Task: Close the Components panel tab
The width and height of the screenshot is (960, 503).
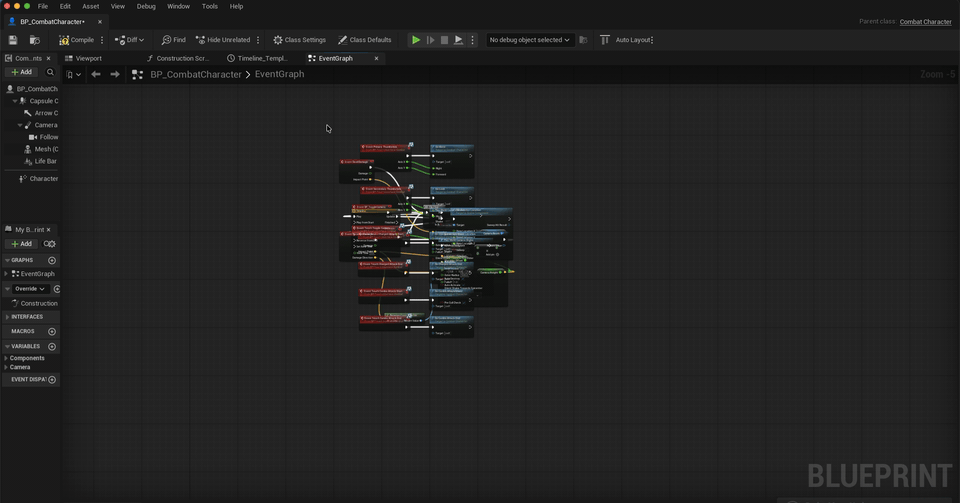Action: 48,58
